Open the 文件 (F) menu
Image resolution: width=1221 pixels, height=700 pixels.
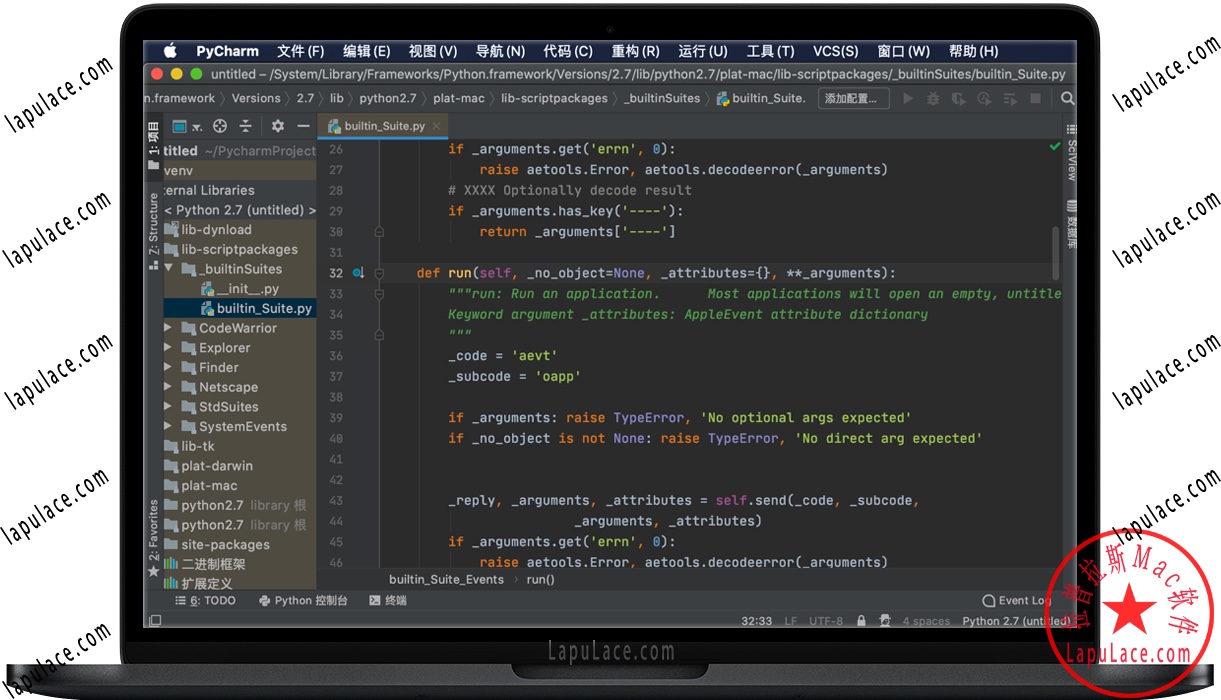(300, 51)
